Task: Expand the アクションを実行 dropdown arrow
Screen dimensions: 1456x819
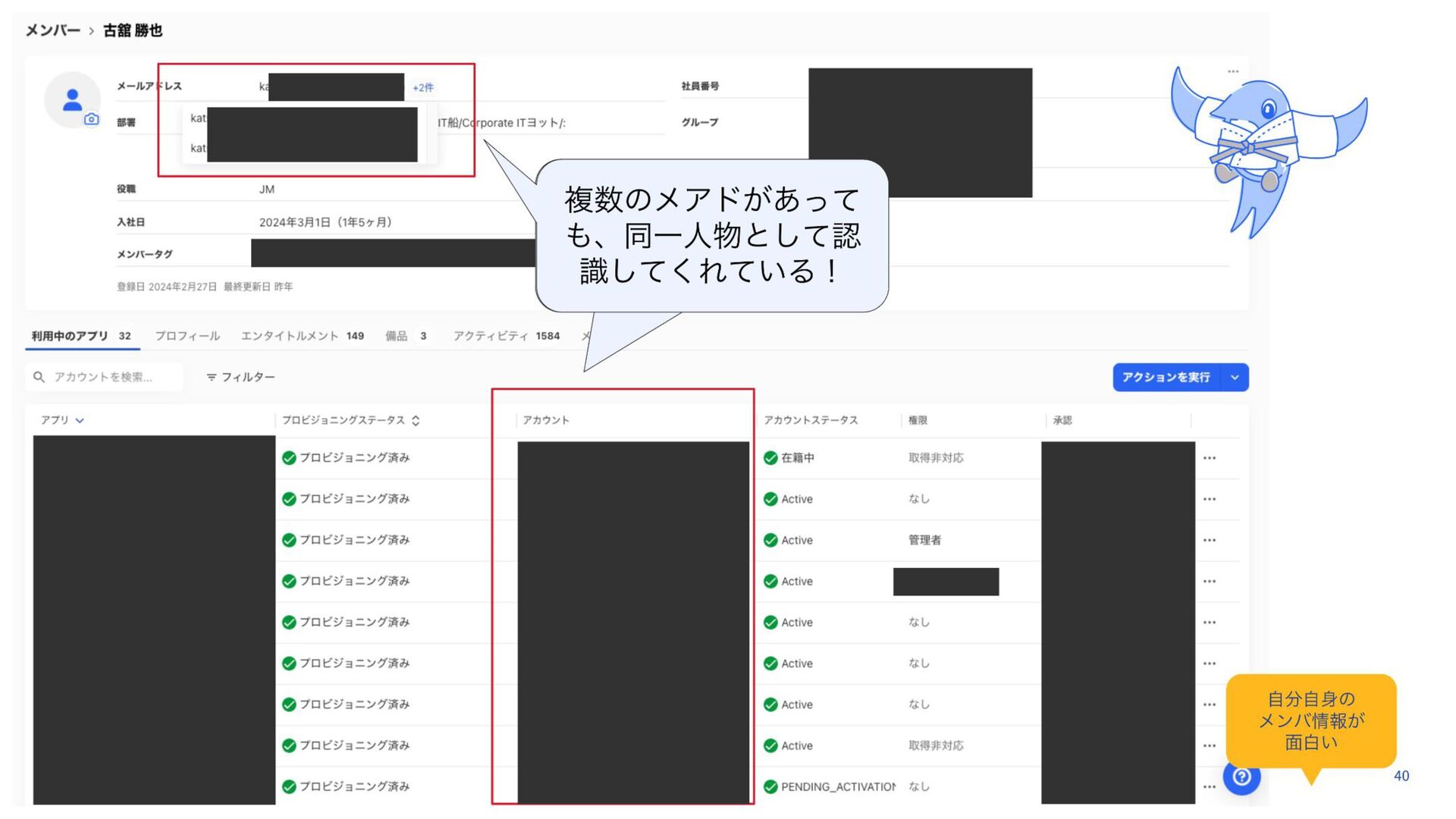Action: coord(1235,377)
